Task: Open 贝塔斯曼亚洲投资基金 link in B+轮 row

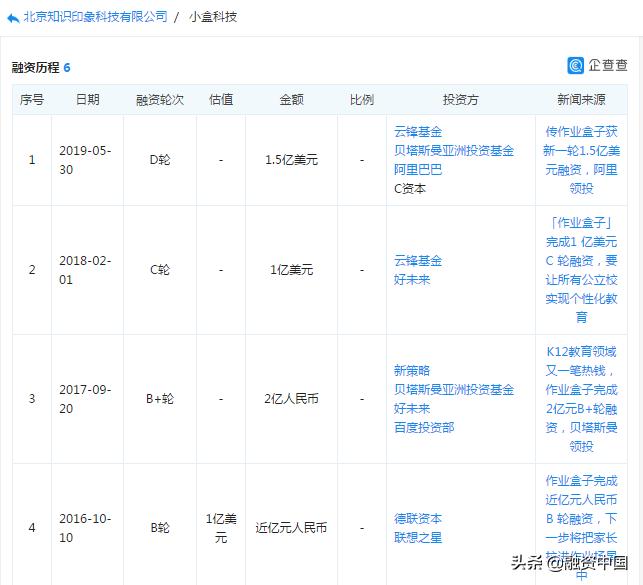Action: [454, 389]
